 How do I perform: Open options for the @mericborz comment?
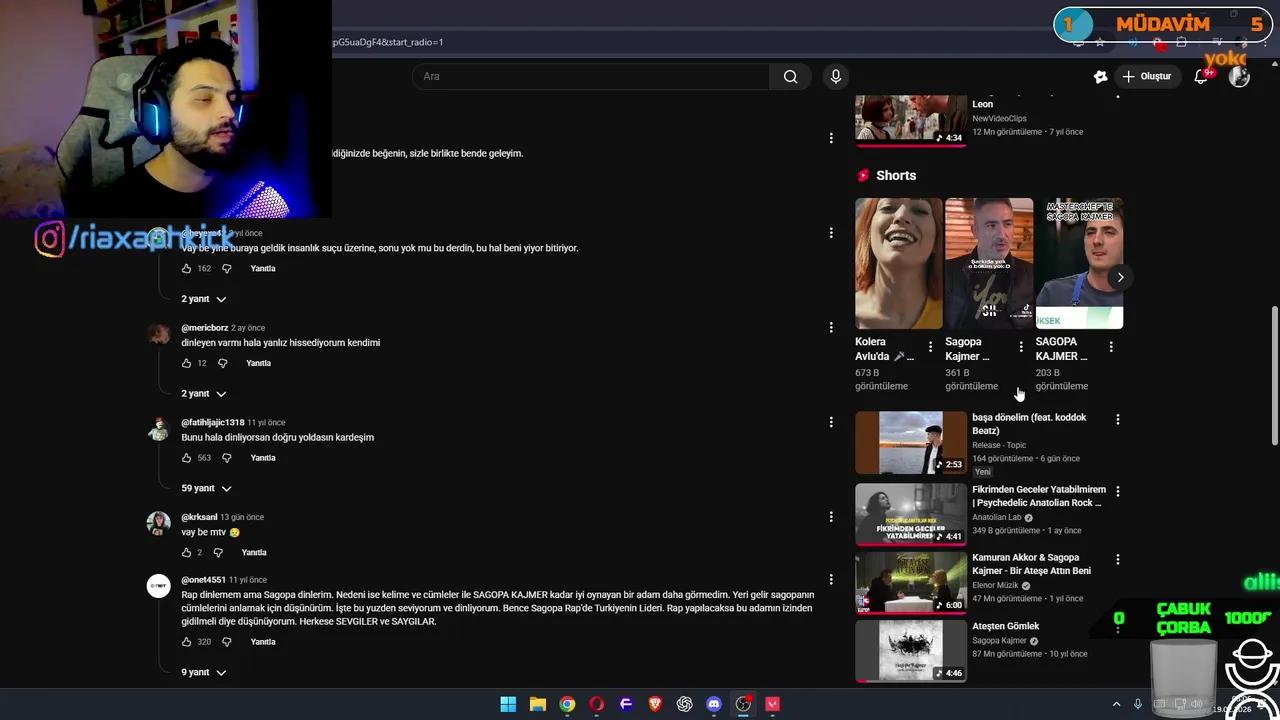point(830,327)
